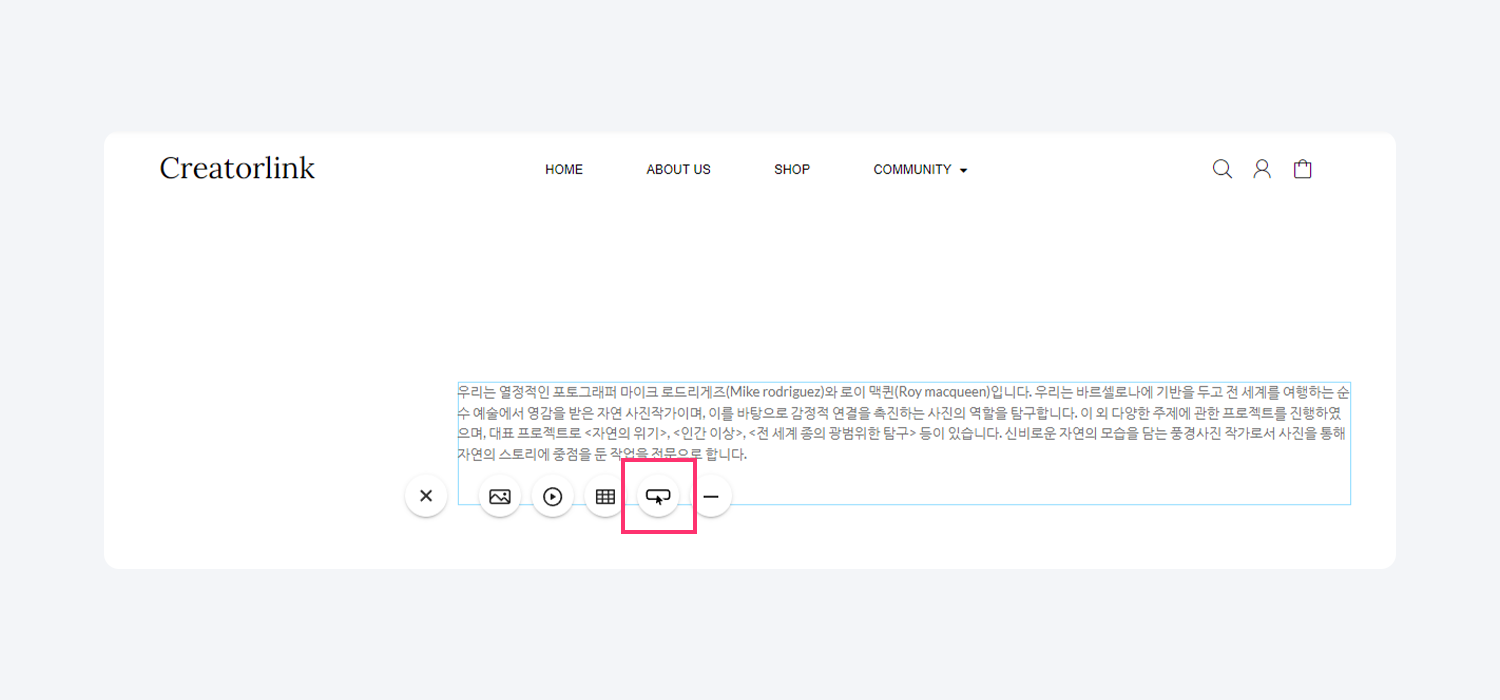Insert an image using the picture icon
This screenshot has height=700, width=1500.
tap(500, 496)
